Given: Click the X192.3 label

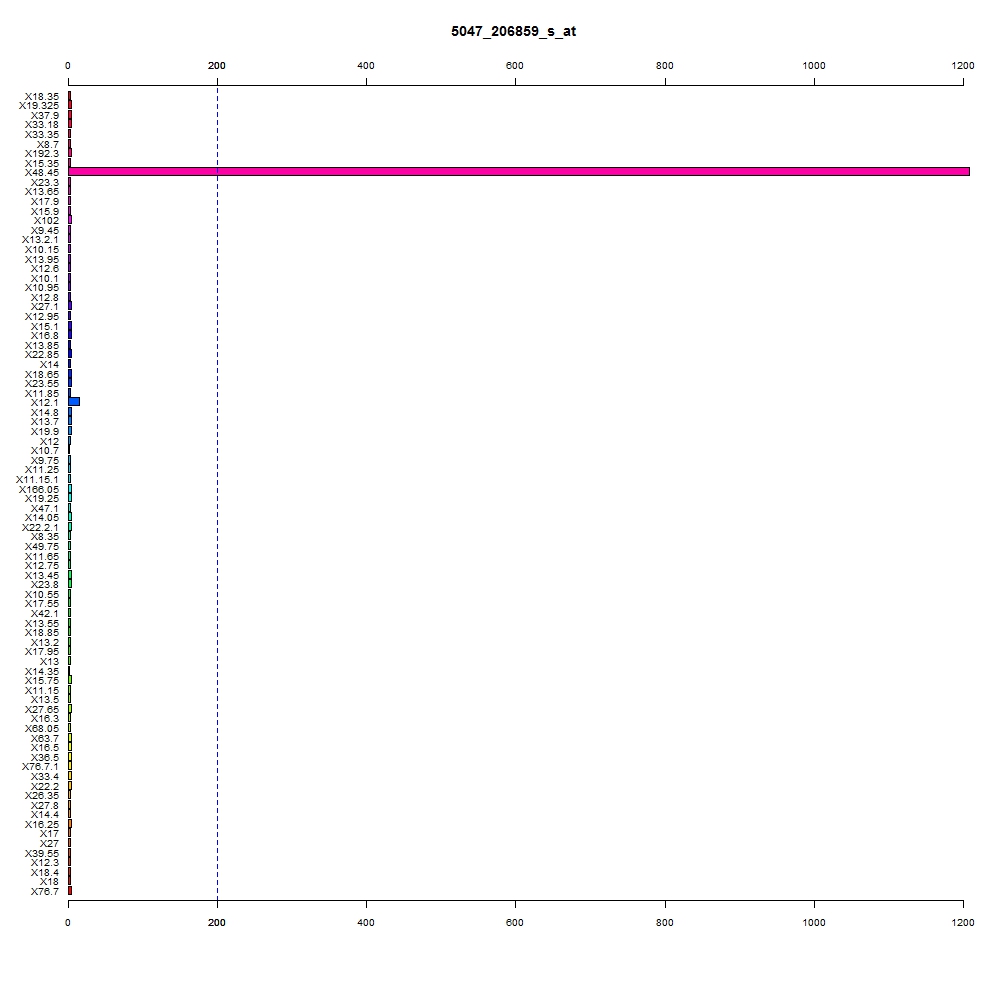Looking at the screenshot, I should click(41, 154).
